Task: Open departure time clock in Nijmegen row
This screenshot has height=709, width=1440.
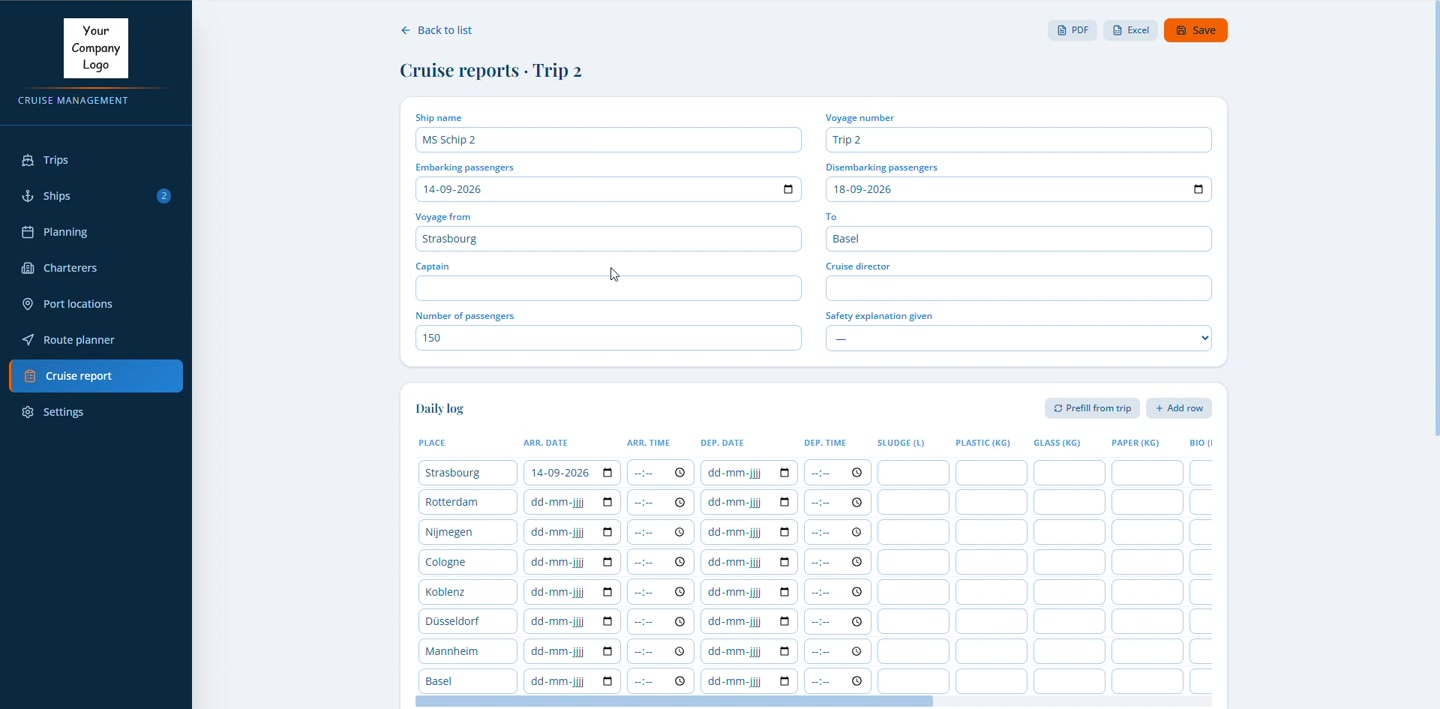Action: click(x=857, y=532)
